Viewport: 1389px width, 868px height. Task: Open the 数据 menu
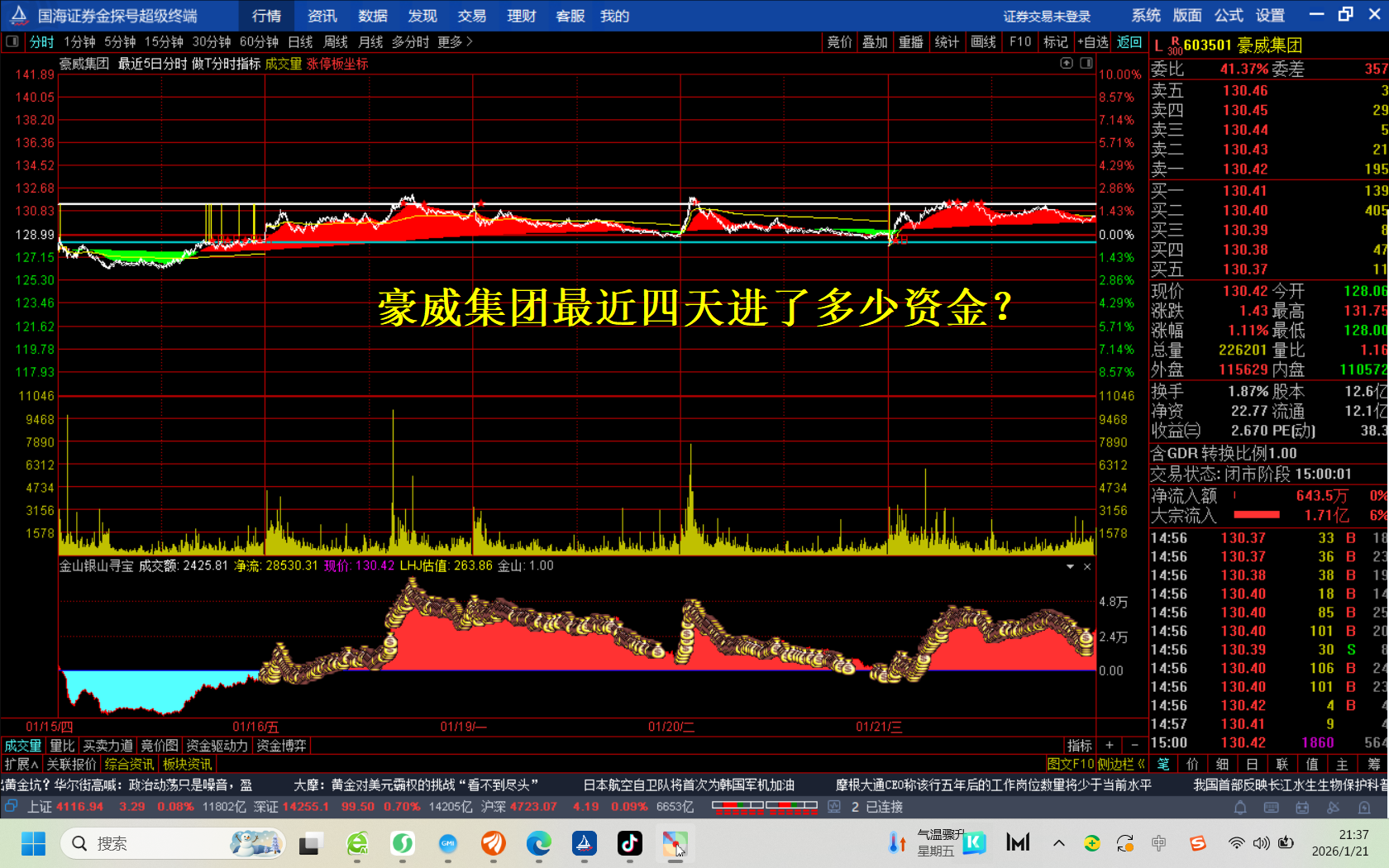coord(373,16)
